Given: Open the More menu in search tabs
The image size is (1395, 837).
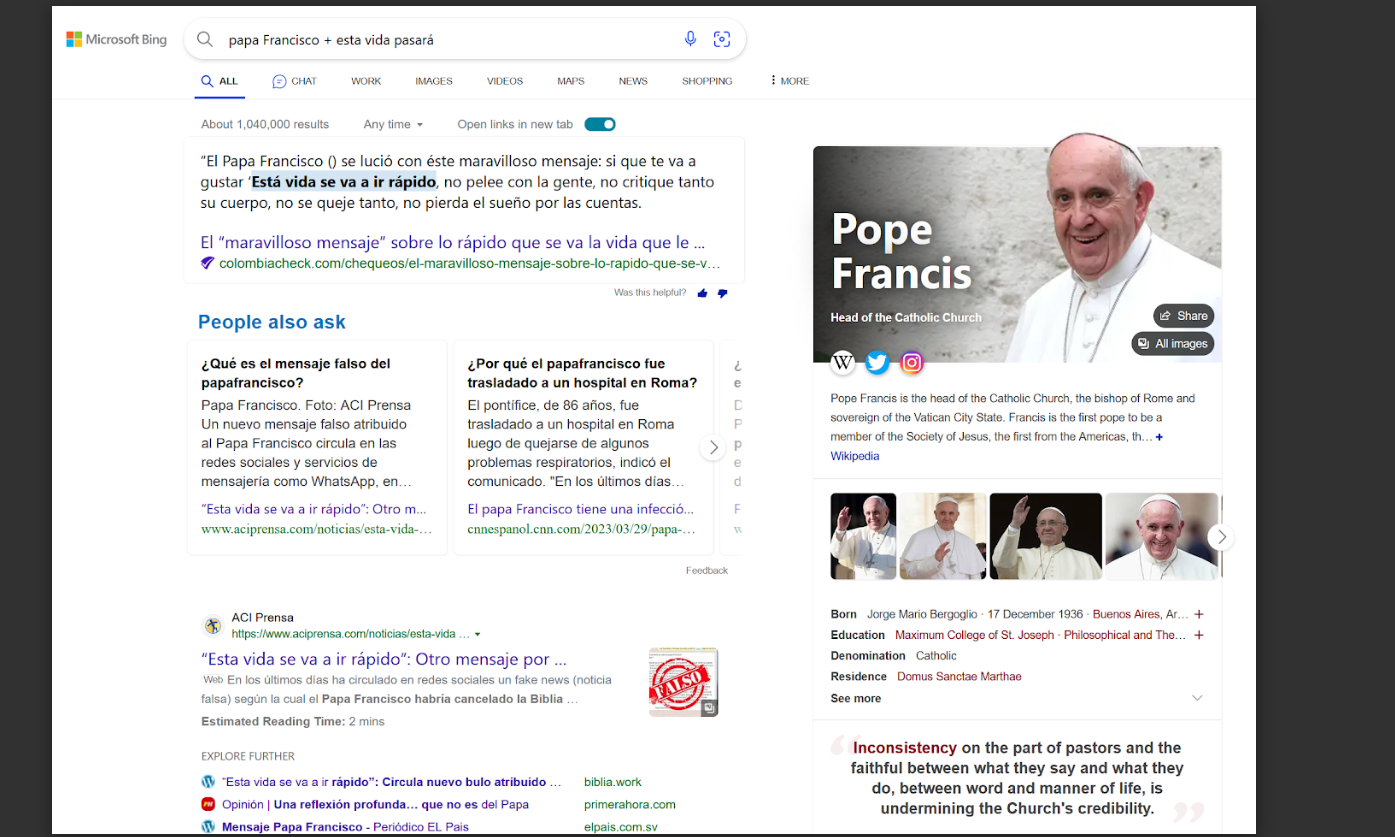Looking at the screenshot, I should (789, 81).
